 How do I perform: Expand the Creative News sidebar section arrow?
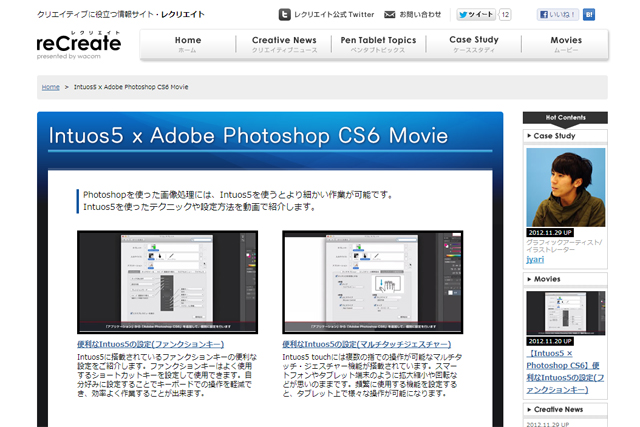click(529, 409)
